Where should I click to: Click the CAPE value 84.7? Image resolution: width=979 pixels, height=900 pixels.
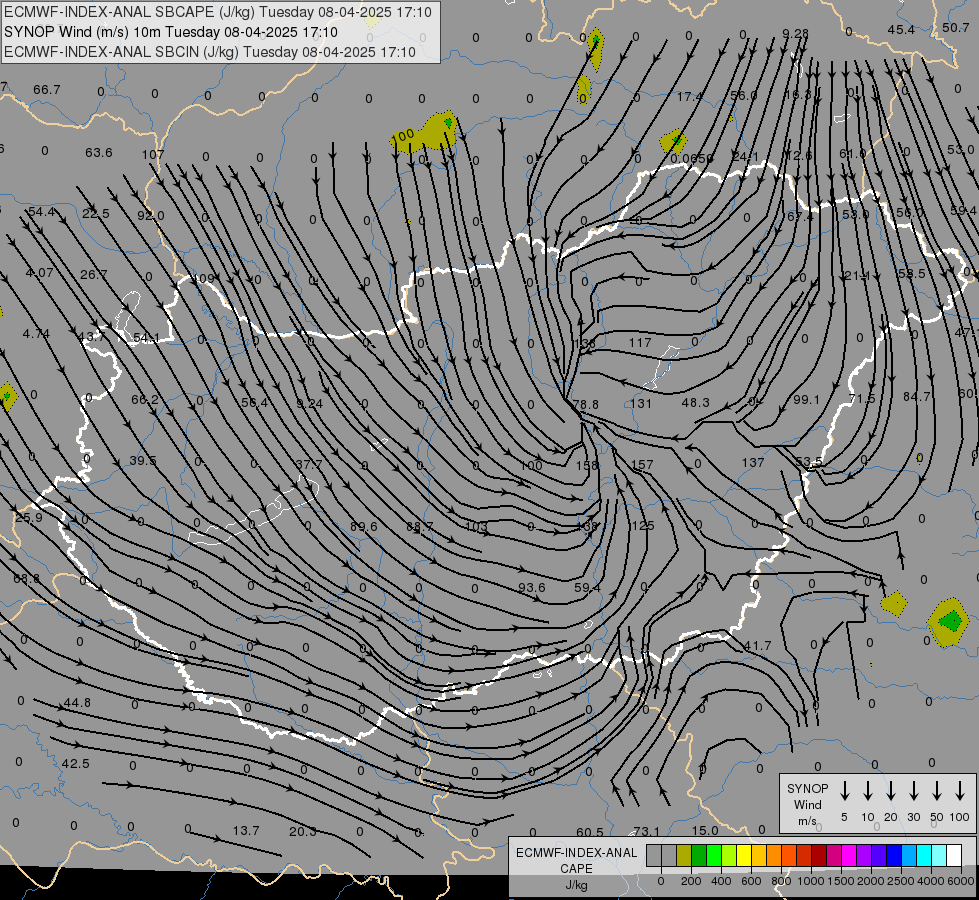917,396
